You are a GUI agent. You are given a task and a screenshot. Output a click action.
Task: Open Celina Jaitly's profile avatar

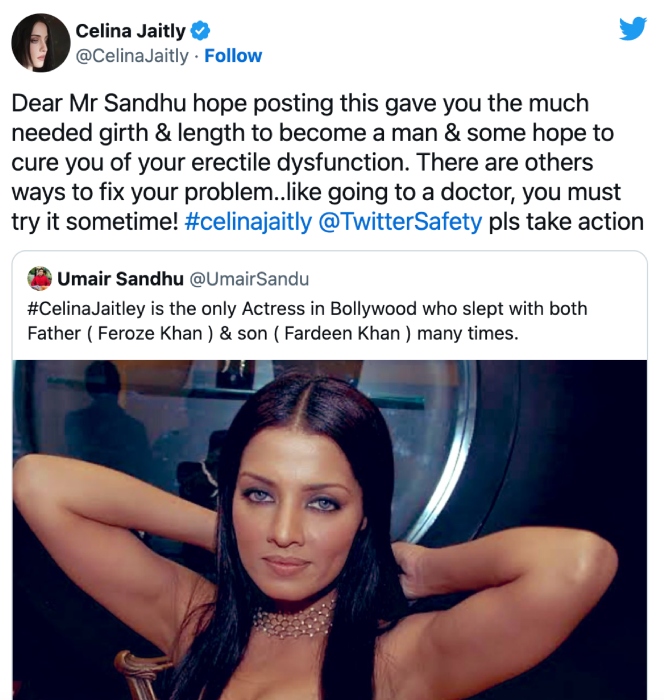[41, 42]
